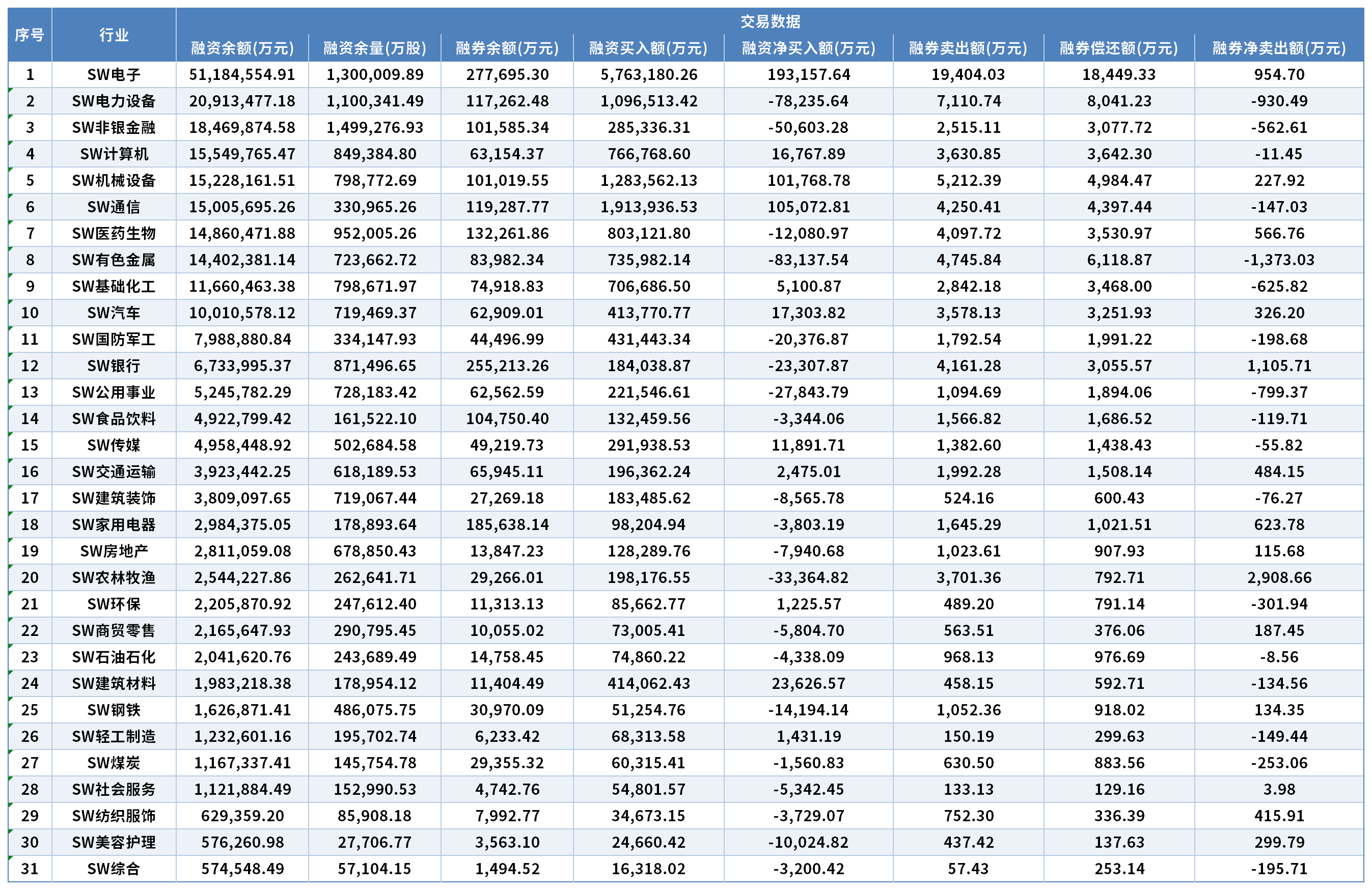
Task: Select the SW煤炭 industry cell
Action: (114, 763)
